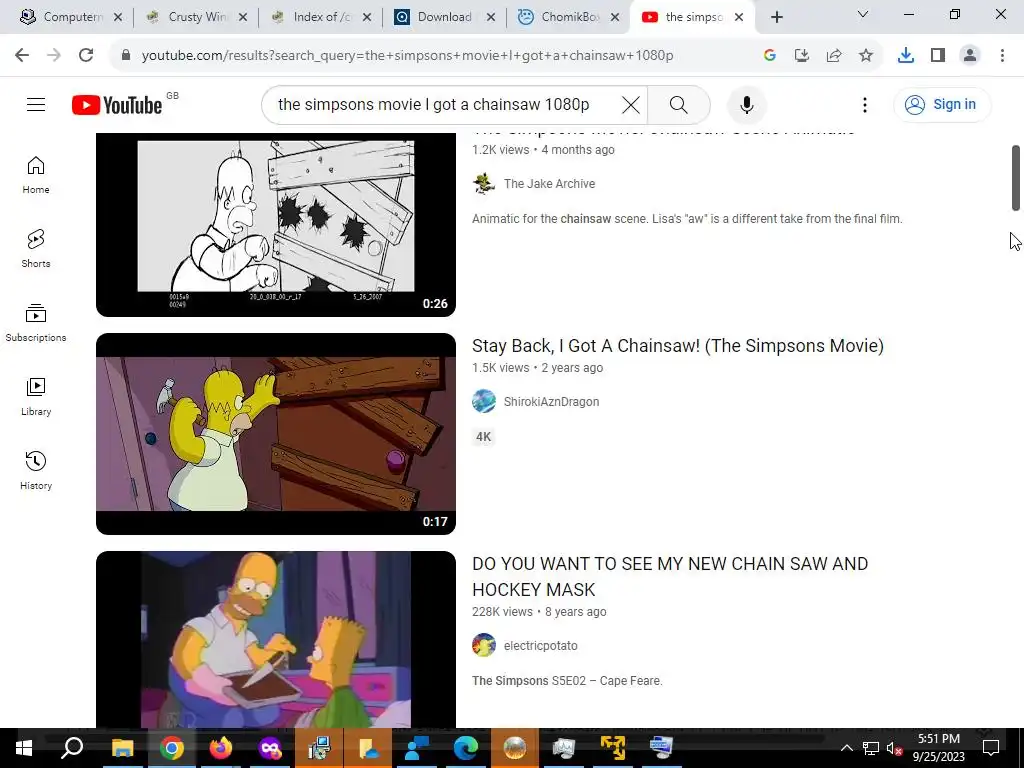Screen dimensions: 1024x768
Task: Open Home in the sidebar
Action: click(36, 175)
